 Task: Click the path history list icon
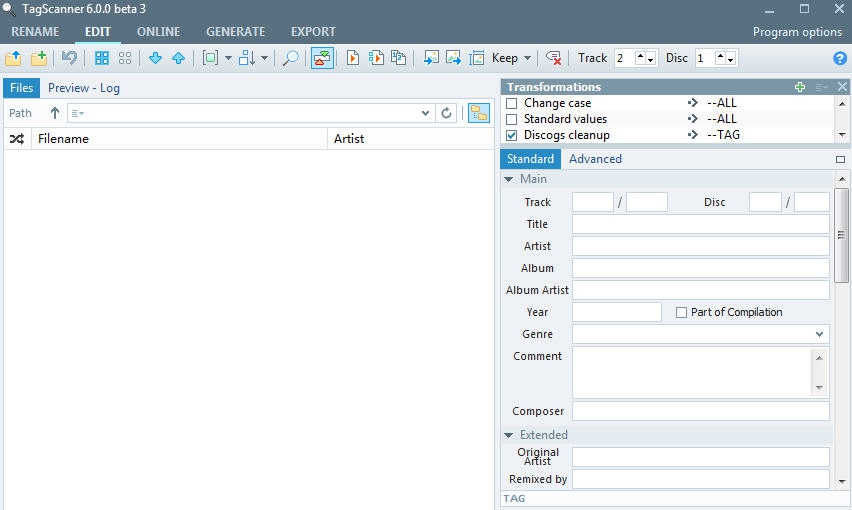(x=78, y=114)
